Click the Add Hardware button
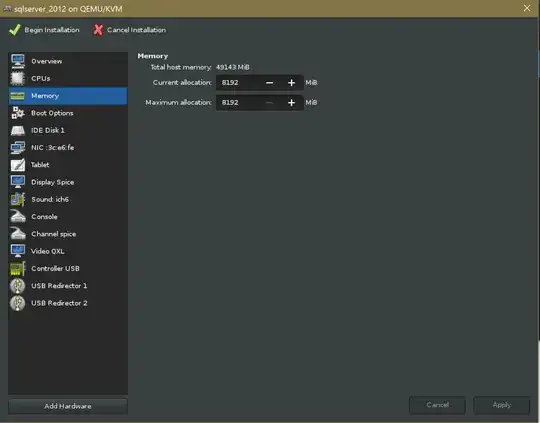This screenshot has width=540, height=423. (68, 406)
